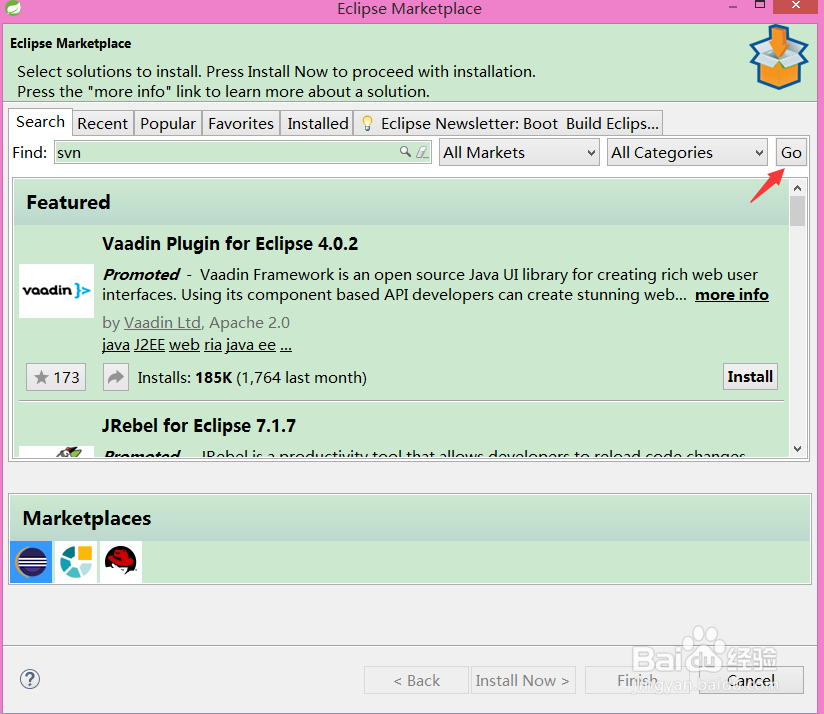Select the Obeo Marketplace catalog icon
The width and height of the screenshot is (824, 714).
(76, 562)
